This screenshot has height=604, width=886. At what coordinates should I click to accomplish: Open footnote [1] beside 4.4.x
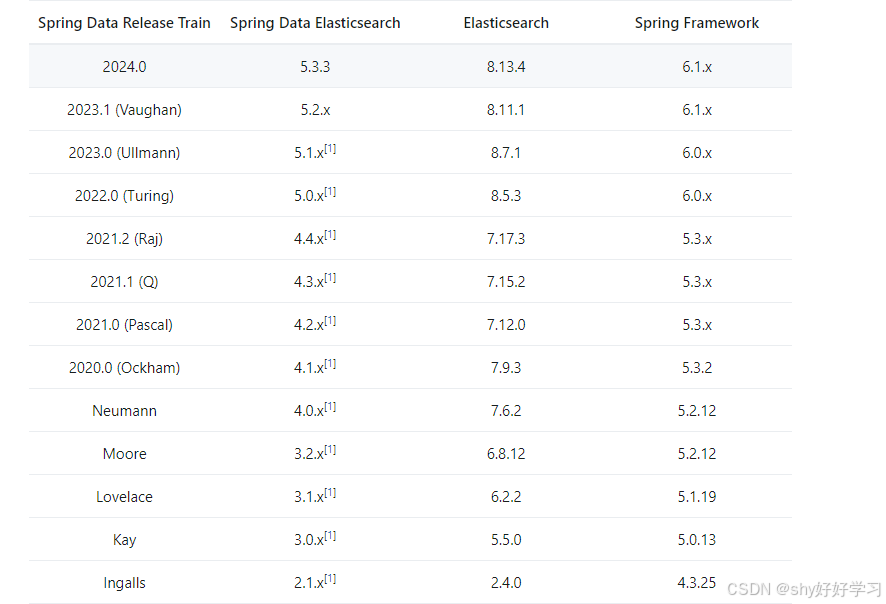(330, 234)
